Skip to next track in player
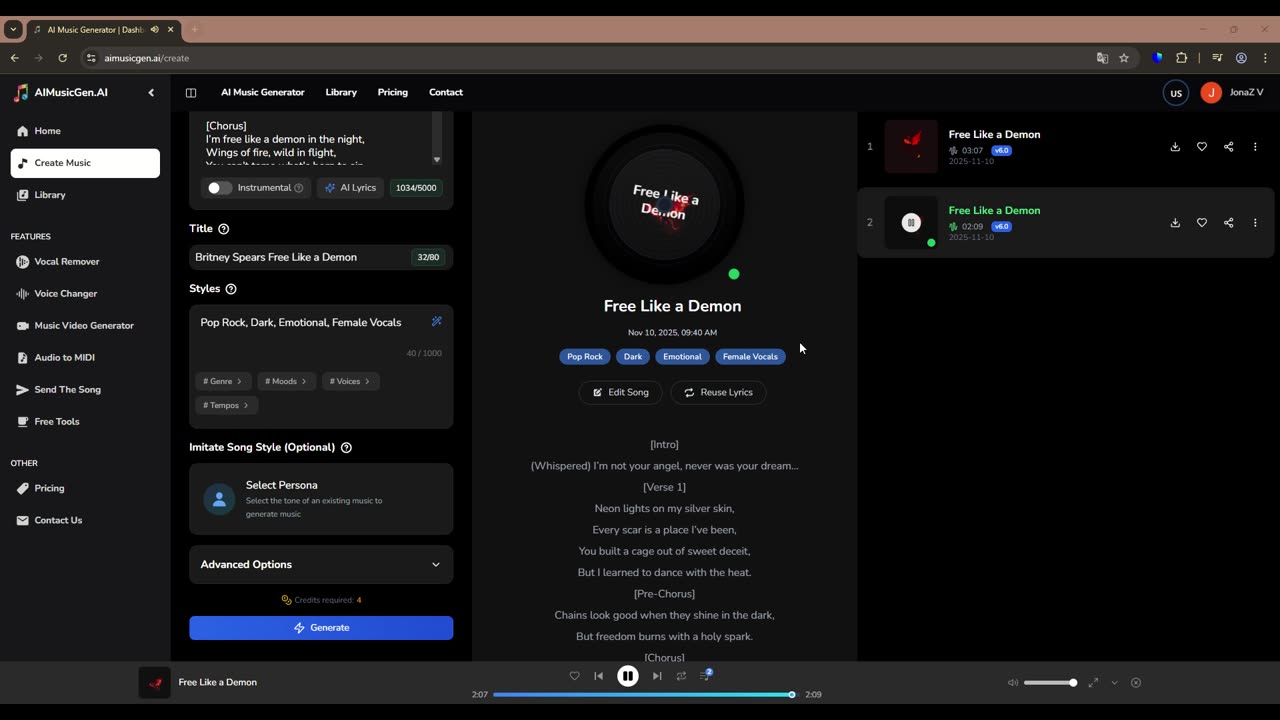Viewport: 1280px width, 720px height. click(657, 676)
